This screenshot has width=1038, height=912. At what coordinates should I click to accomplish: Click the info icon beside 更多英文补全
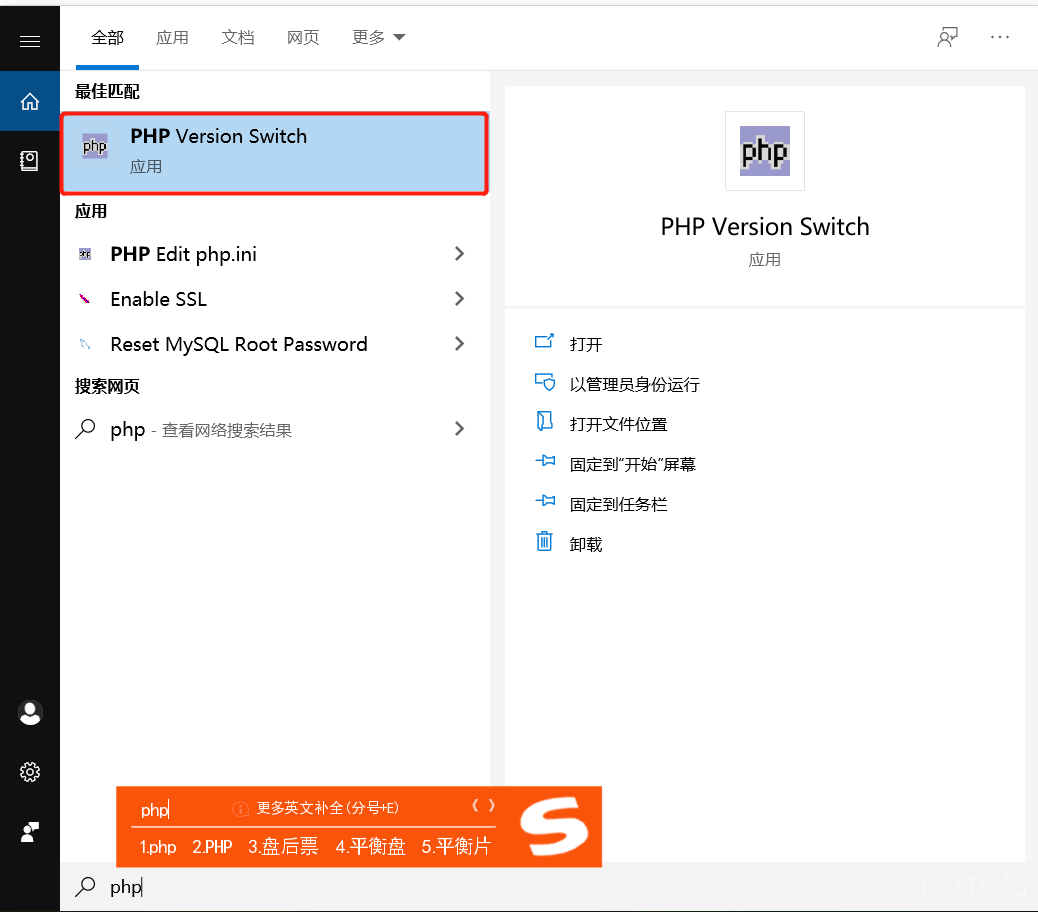(x=240, y=809)
